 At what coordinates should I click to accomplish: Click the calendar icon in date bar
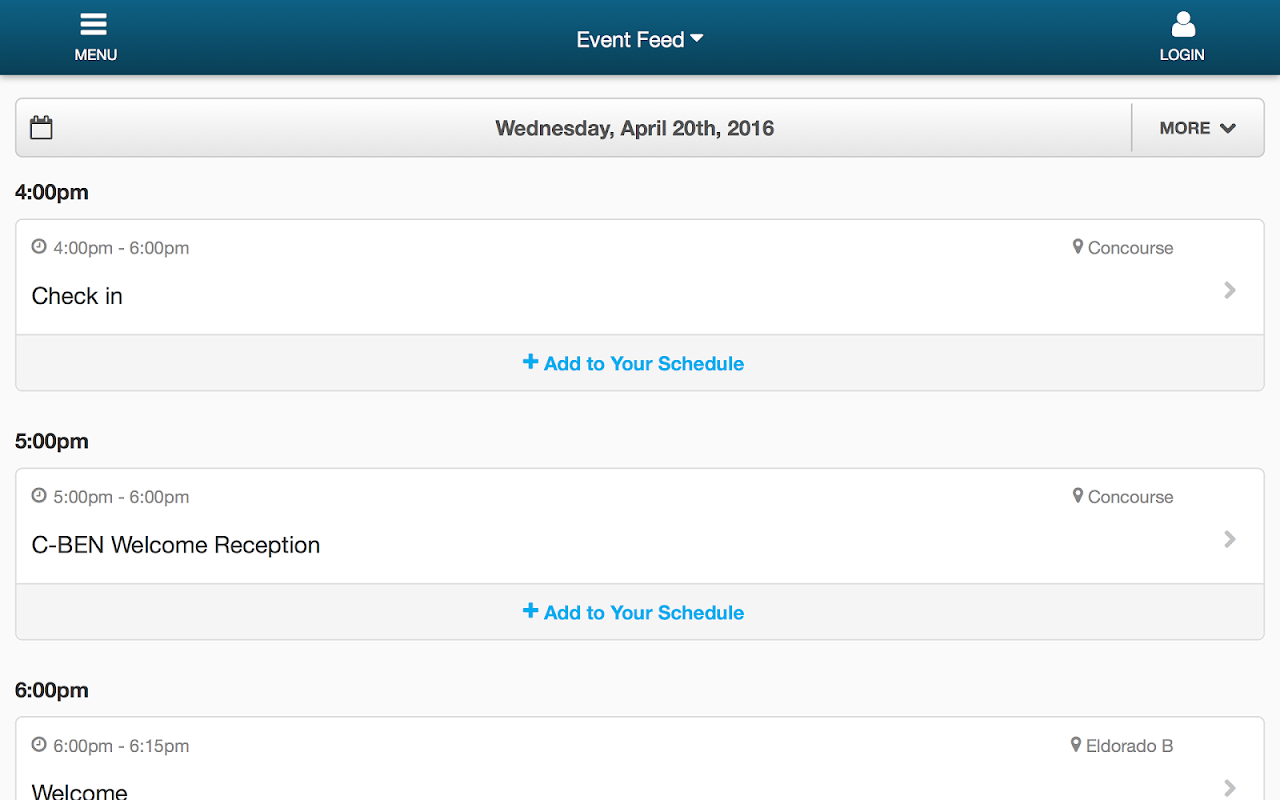(x=41, y=128)
